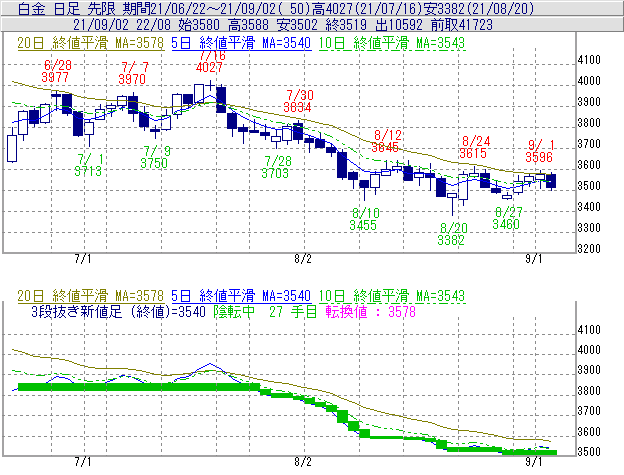Click the 20日 終値平滑 legend in lower chart
Image resolution: width=624 pixels, height=475 pixels.
click(x=90, y=296)
